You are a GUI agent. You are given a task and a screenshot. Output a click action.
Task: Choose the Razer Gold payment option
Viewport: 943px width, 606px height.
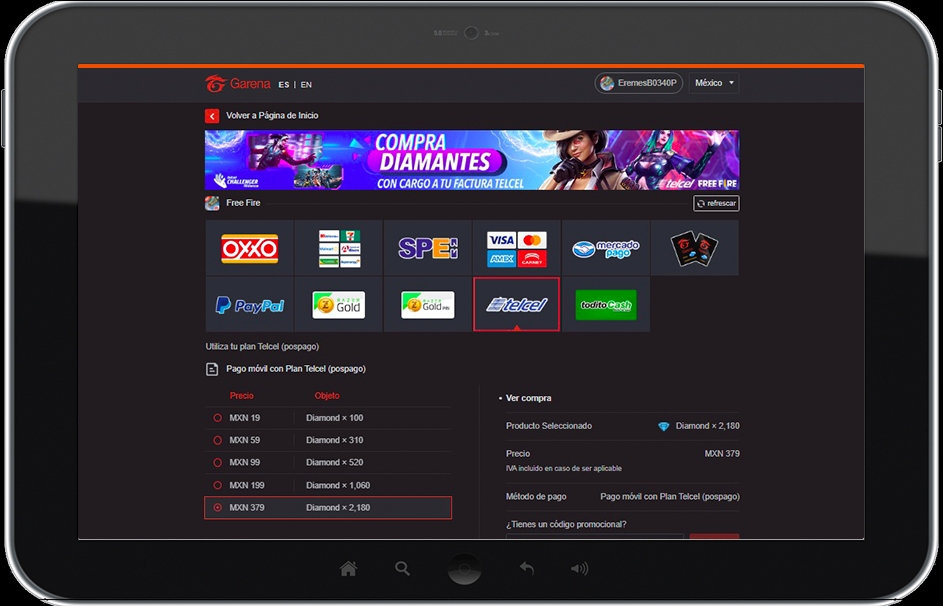pyautogui.click(x=339, y=305)
